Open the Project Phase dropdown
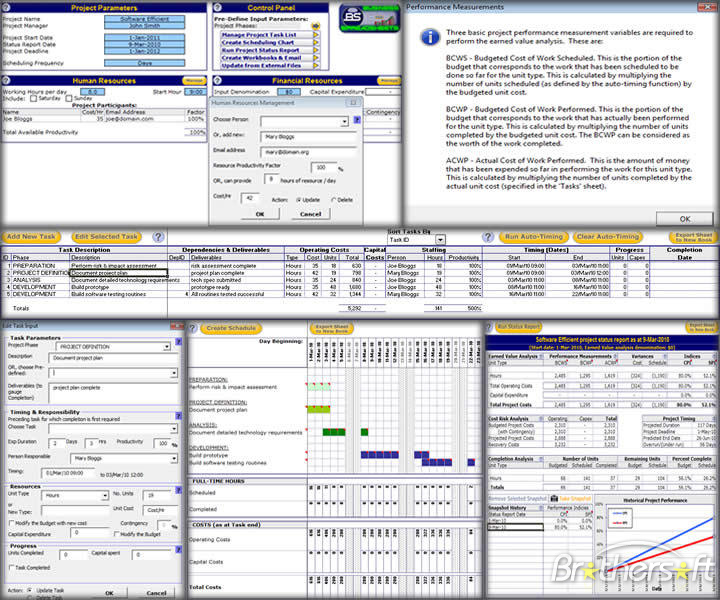Image resolution: width=720 pixels, height=600 pixels. pos(167,347)
